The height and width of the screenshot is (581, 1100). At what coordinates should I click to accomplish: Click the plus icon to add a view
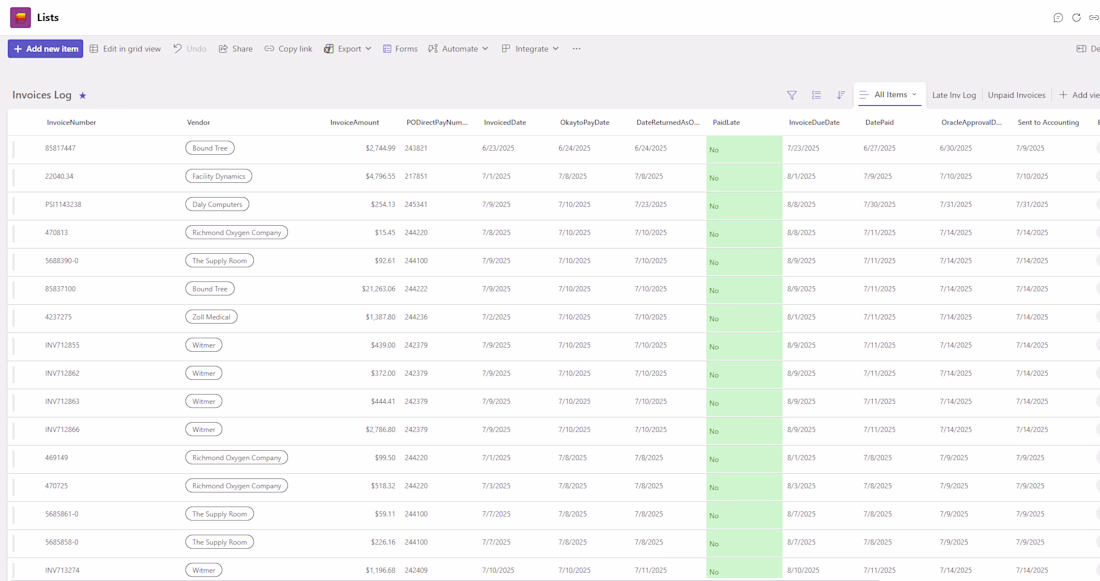[1063, 95]
